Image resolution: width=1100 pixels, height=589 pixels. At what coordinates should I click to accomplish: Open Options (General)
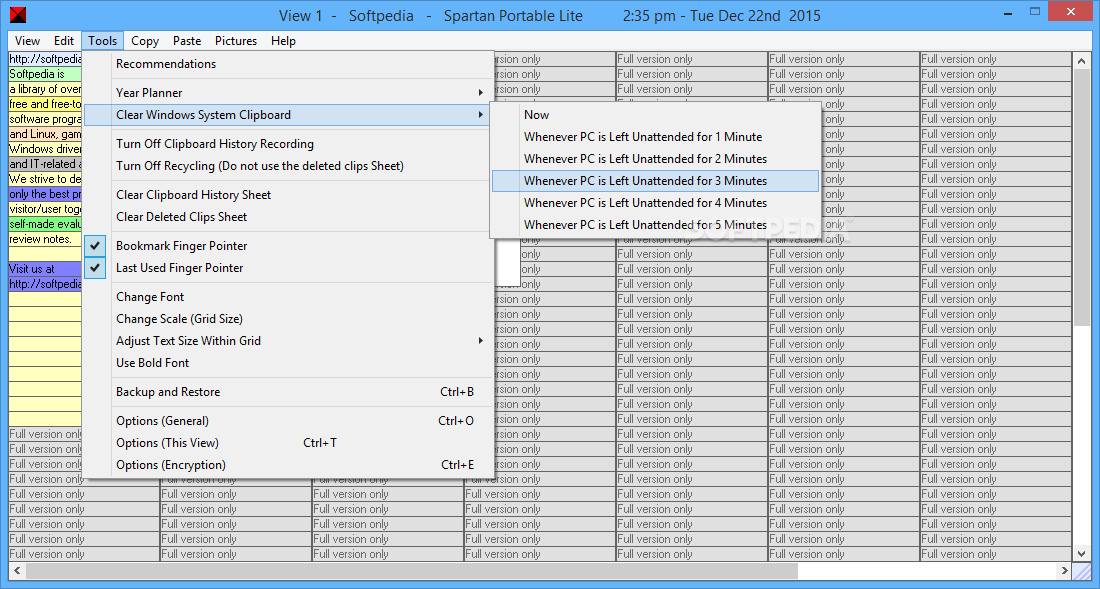[288, 421]
